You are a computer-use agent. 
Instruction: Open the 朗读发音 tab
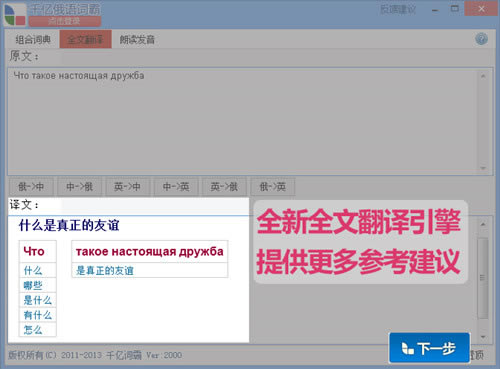click(x=137, y=40)
